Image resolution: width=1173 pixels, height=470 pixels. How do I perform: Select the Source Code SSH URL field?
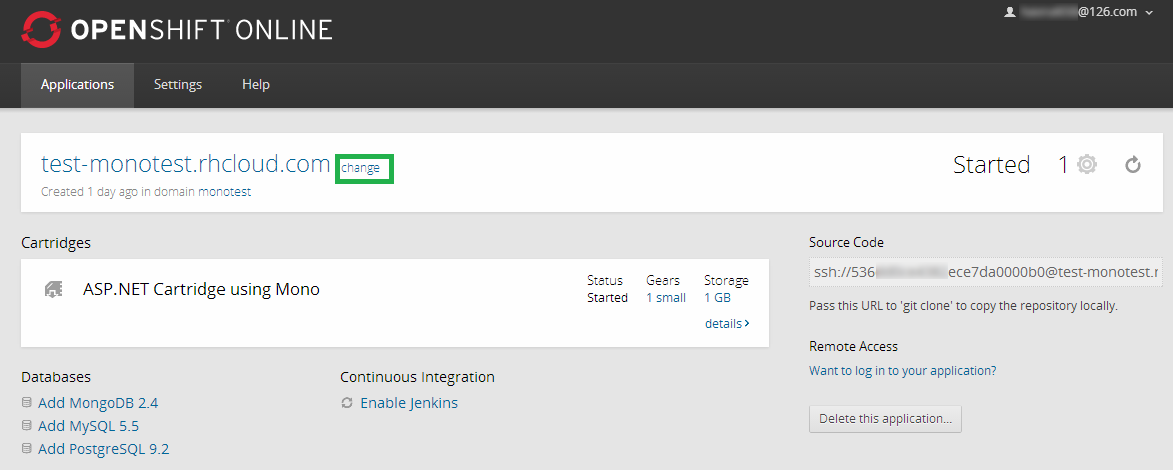point(985,272)
